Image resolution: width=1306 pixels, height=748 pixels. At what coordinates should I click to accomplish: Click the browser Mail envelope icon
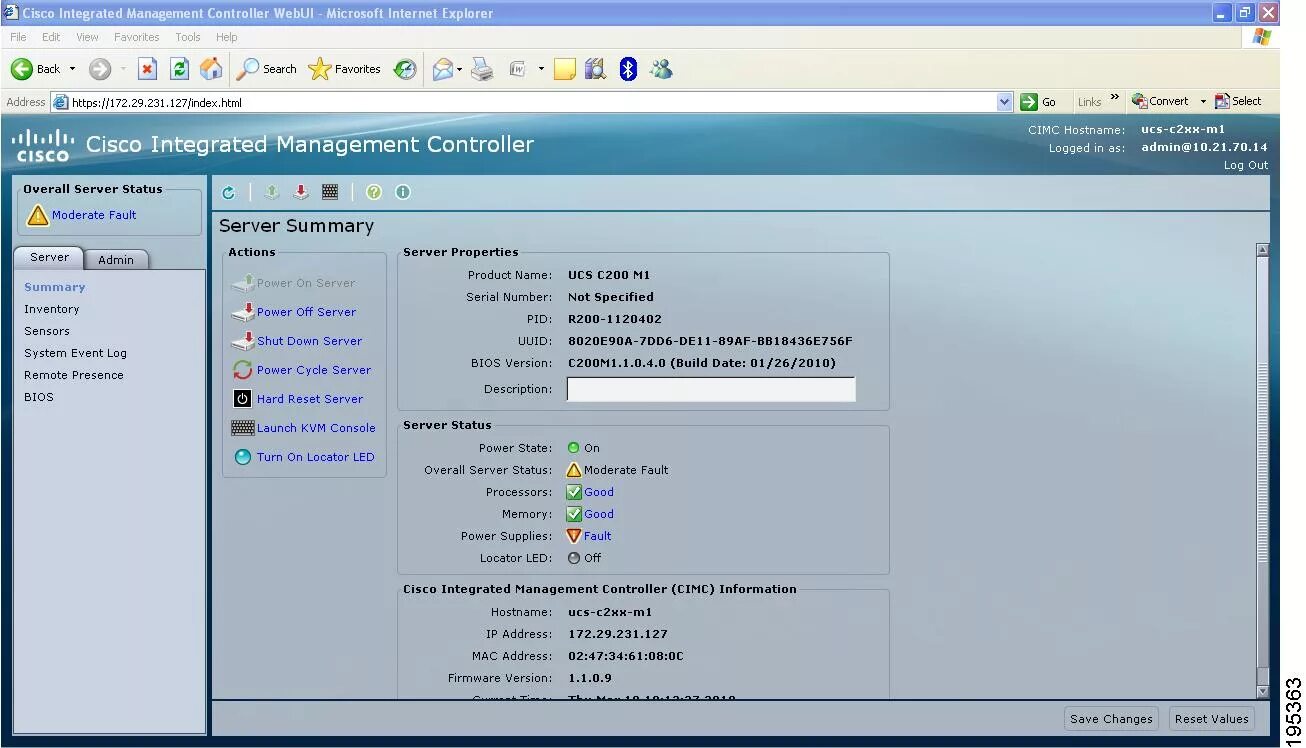click(x=442, y=69)
